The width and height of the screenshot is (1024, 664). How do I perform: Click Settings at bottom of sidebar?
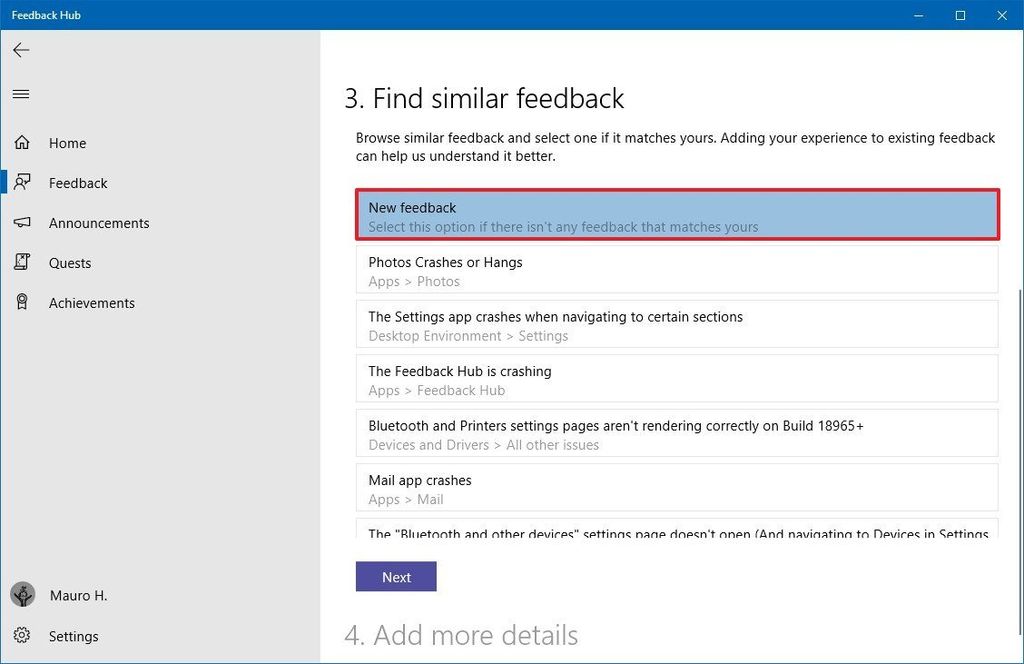pos(73,636)
